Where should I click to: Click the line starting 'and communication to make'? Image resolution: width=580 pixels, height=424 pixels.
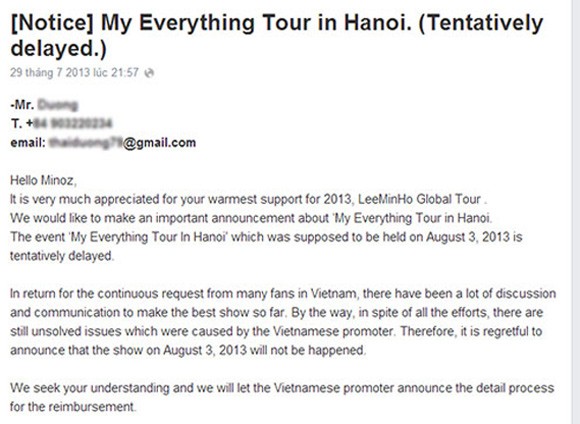click(x=276, y=313)
